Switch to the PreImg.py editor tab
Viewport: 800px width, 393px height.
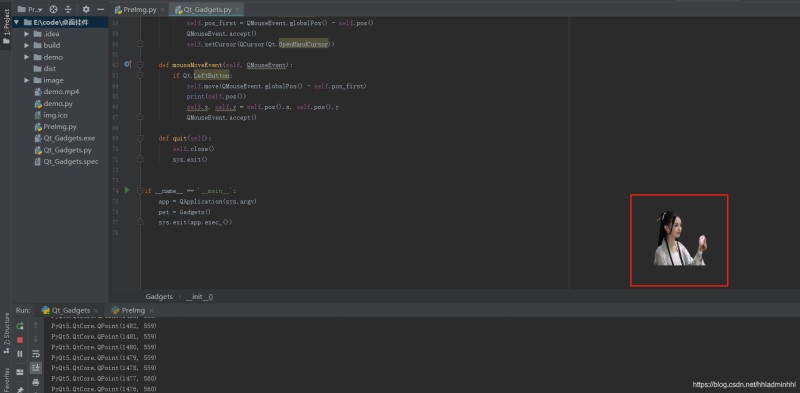click(140, 10)
